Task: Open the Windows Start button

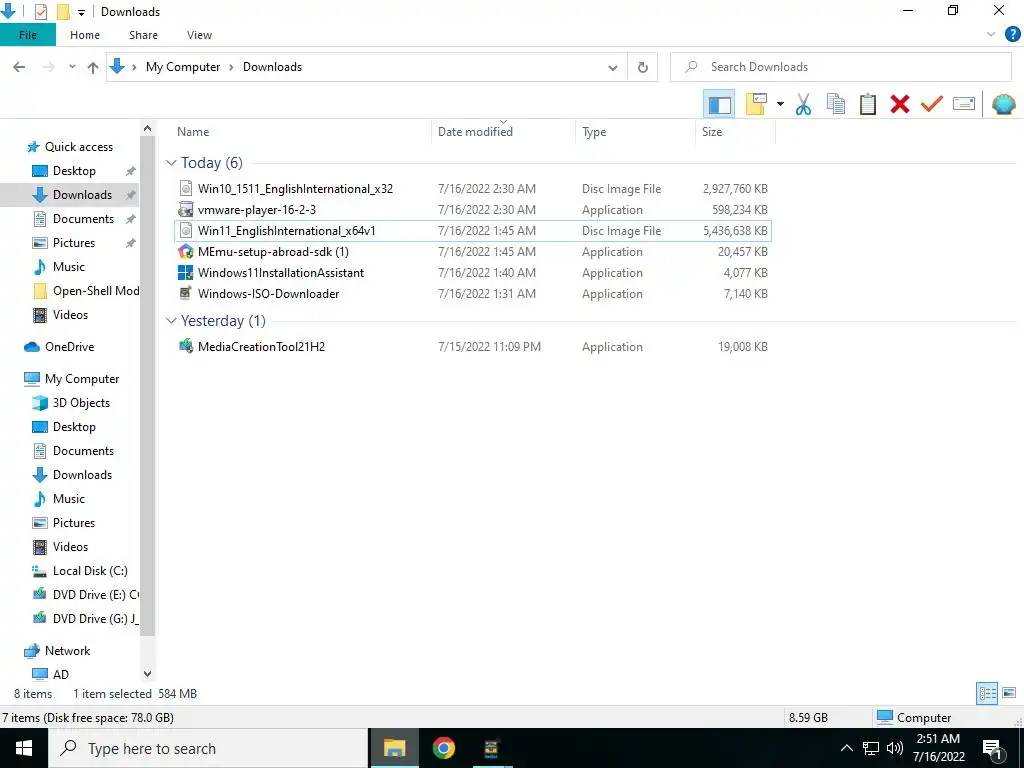Action: click(x=24, y=748)
